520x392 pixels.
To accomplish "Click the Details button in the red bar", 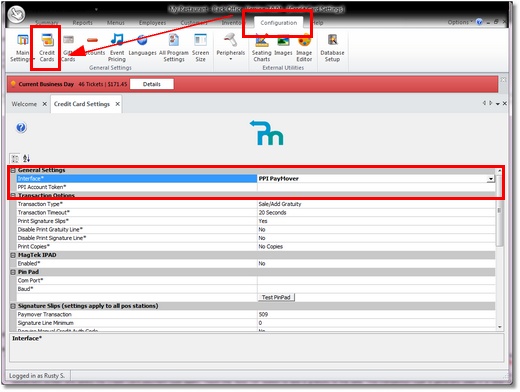I will tap(152, 84).
